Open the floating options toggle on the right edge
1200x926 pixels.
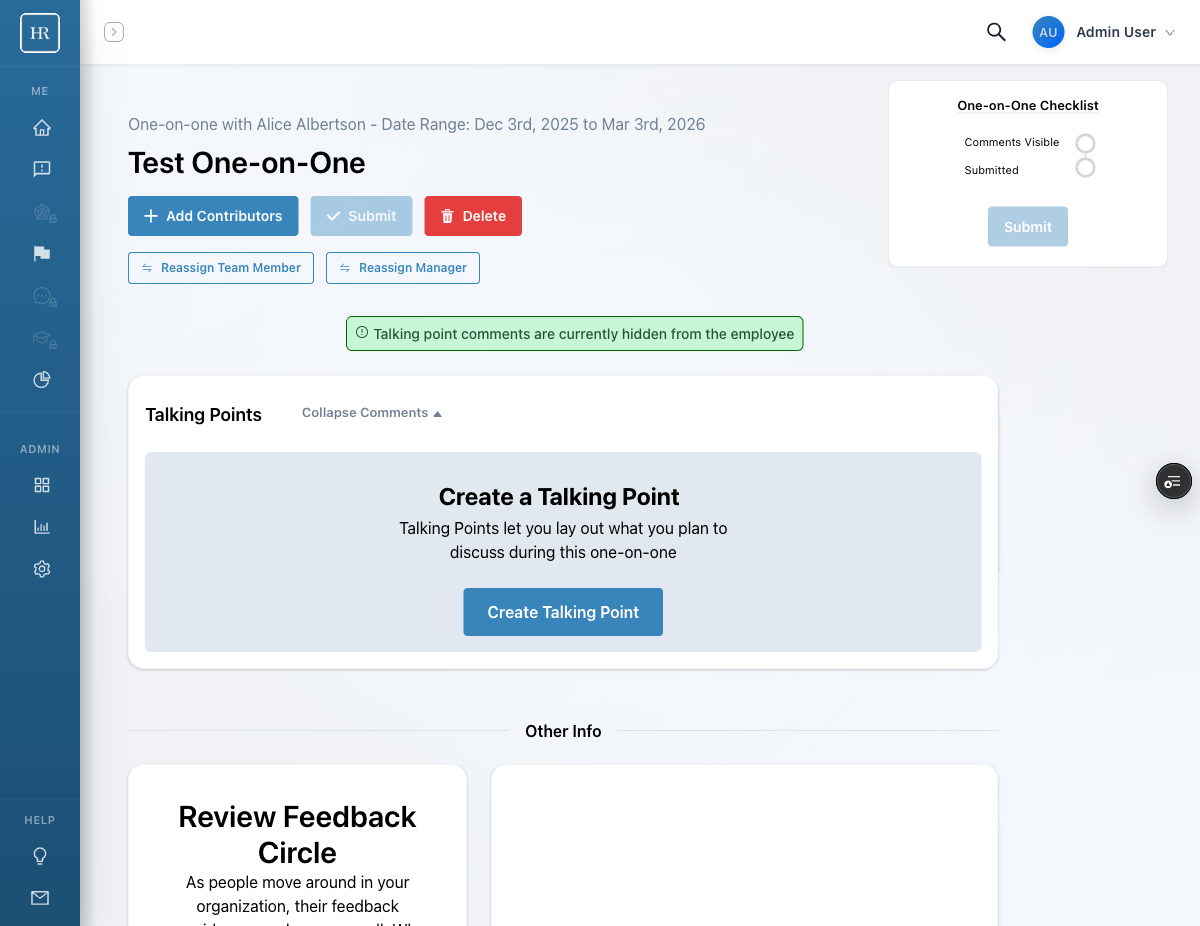(x=1173, y=481)
